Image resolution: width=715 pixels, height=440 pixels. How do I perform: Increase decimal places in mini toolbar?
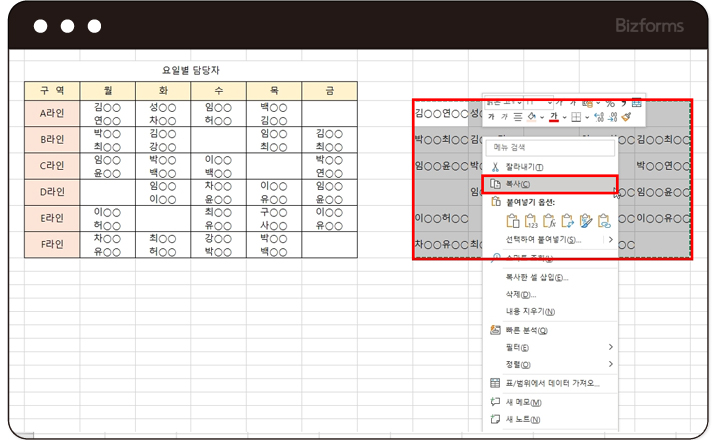pyautogui.click(x=599, y=117)
